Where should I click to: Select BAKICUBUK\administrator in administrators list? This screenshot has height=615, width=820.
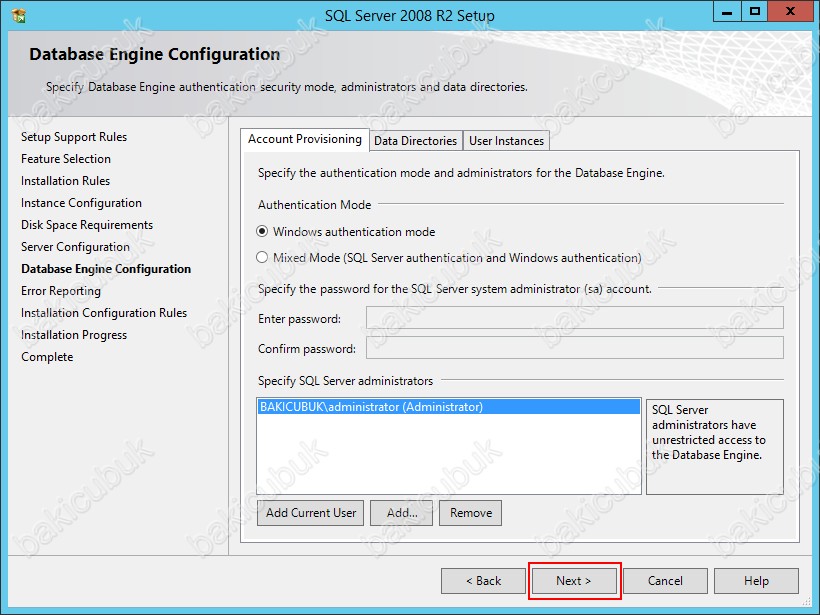pos(449,407)
